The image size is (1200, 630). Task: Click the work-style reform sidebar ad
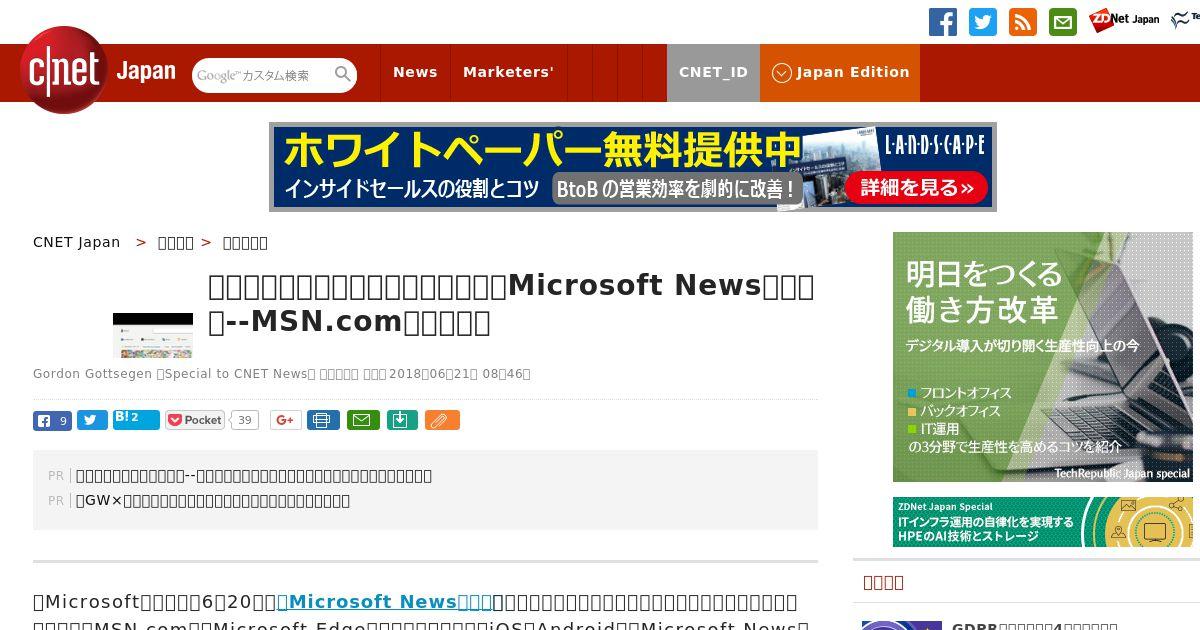(1043, 357)
